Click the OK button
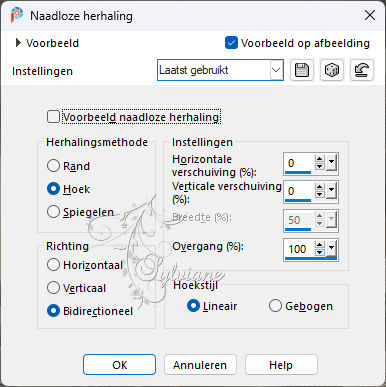The image size is (386, 387). pyautogui.click(x=119, y=365)
